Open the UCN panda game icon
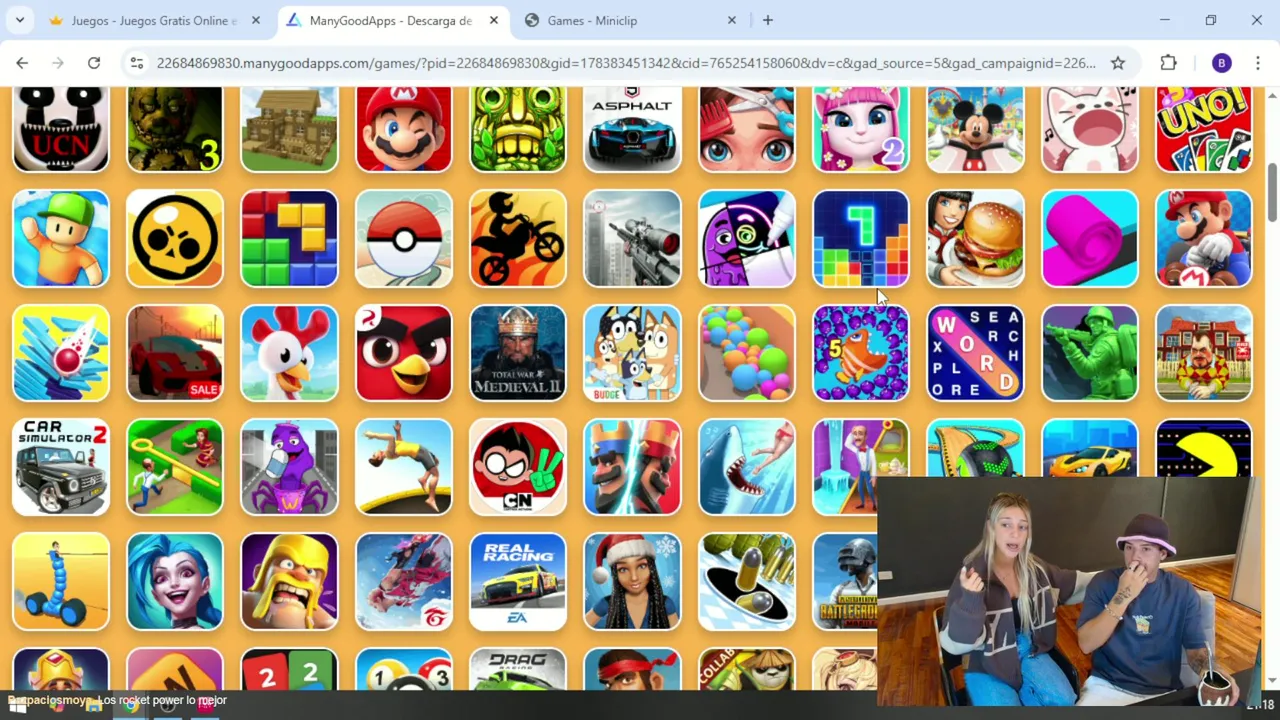The width and height of the screenshot is (1280, 720). tap(61, 128)
